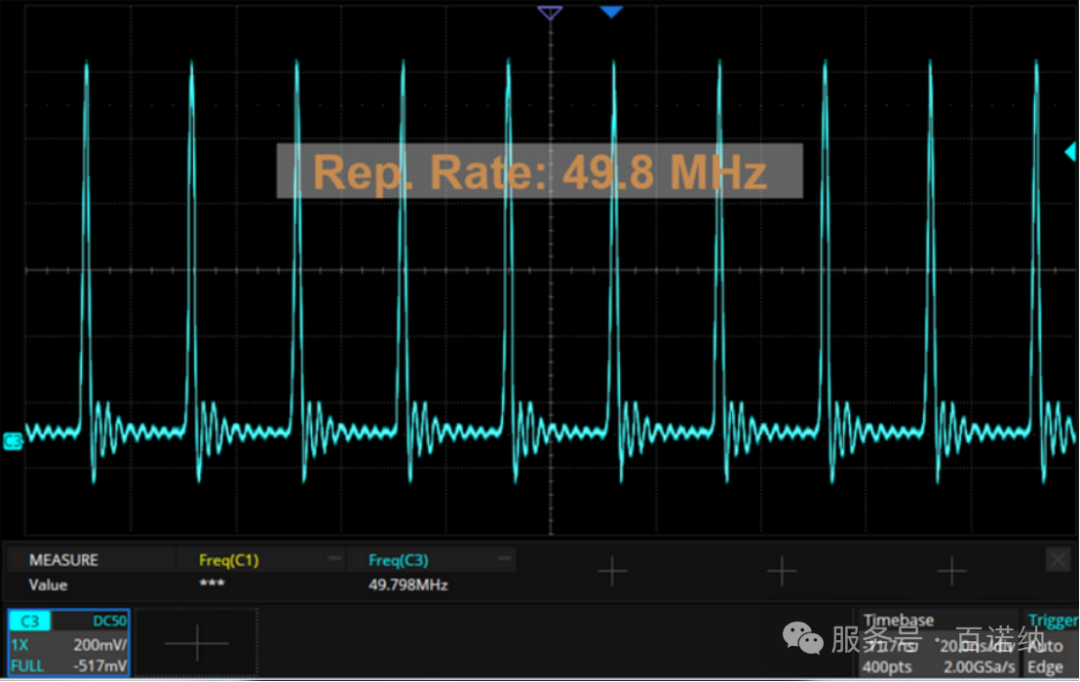The image size is (1080, 682).
Task: Collapse the Freq(C3) measurement with its minus icon
Action: pyautogui.click(x=504, y=559)
